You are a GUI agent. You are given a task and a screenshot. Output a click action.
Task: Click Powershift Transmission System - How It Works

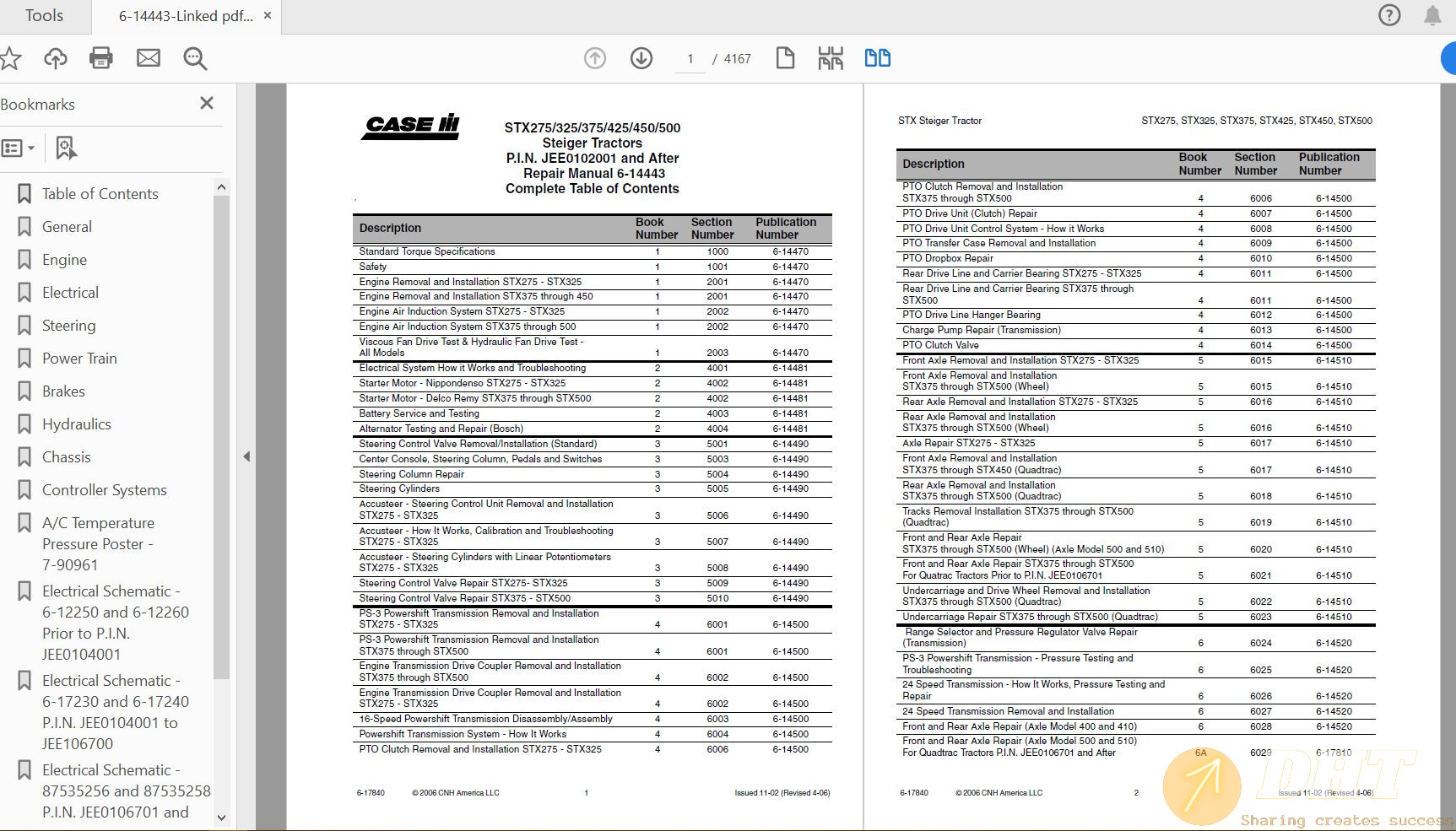463,734
